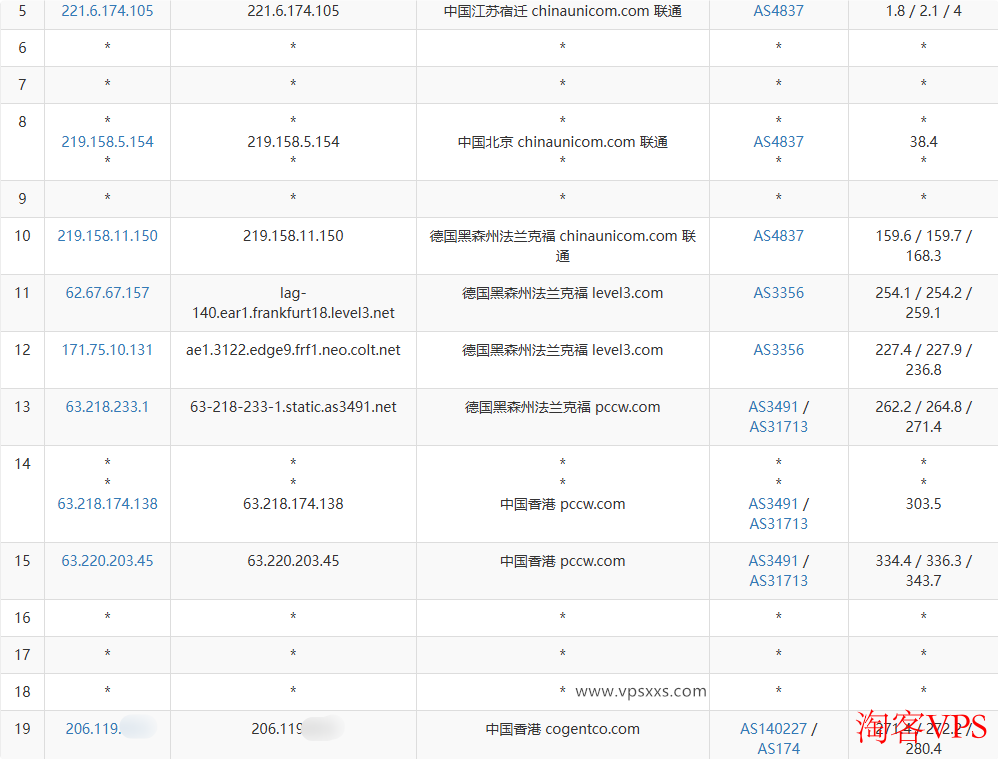Click the AS174 link in the last row

(x=778, y=748)
